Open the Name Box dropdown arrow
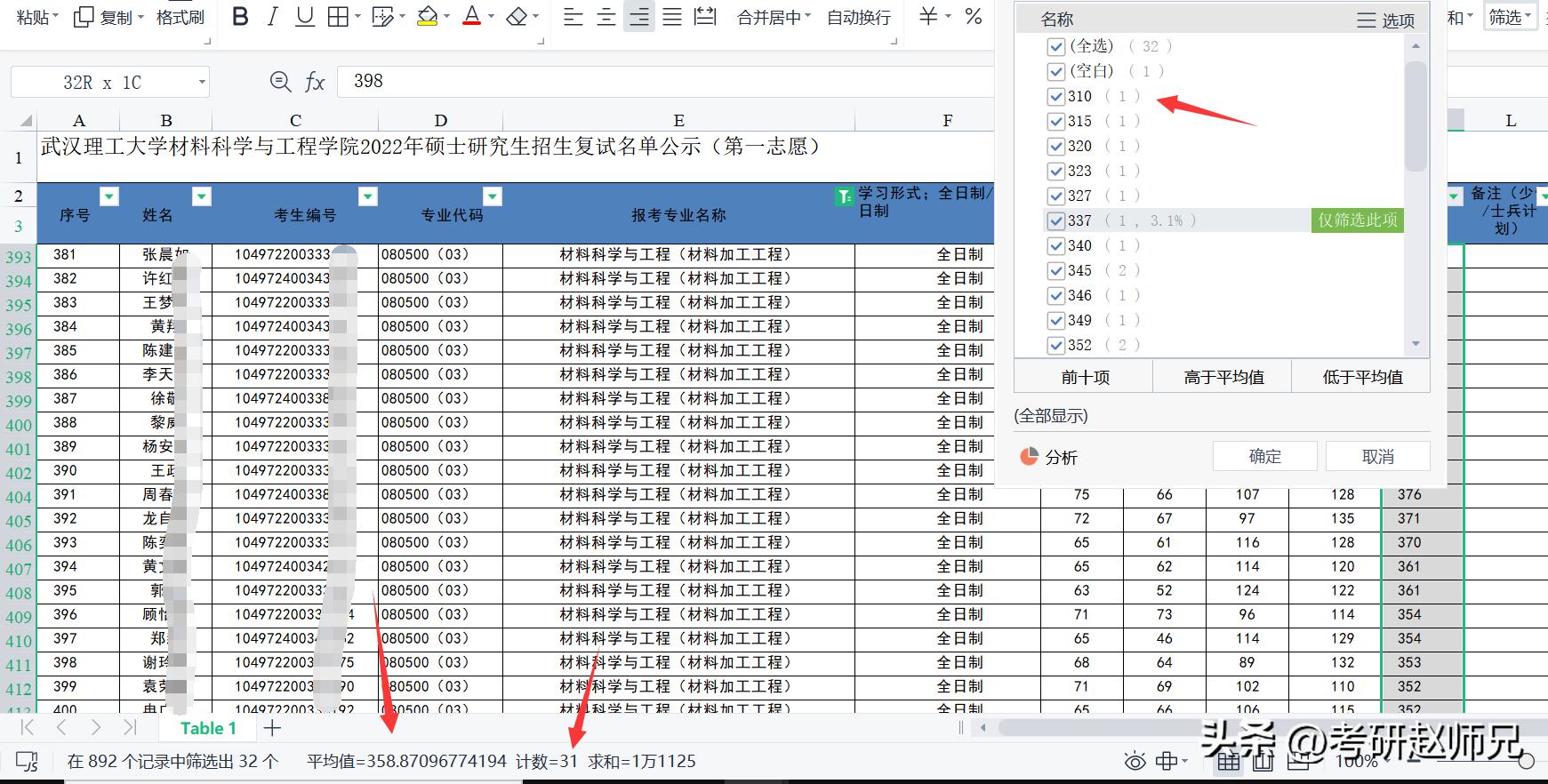The width and height of the screenshot is (1548, 784). (x=202, y=83)
